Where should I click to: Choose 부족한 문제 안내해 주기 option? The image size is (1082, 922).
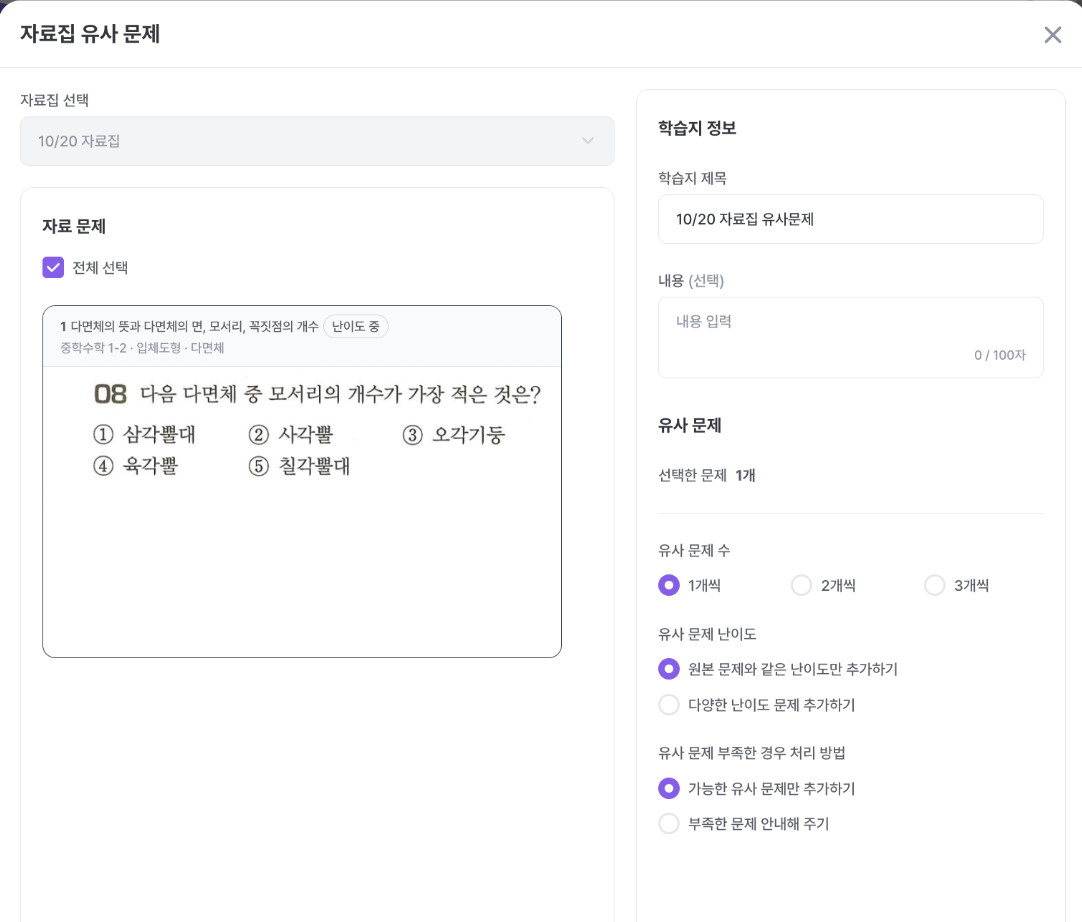tap(669, 823)
